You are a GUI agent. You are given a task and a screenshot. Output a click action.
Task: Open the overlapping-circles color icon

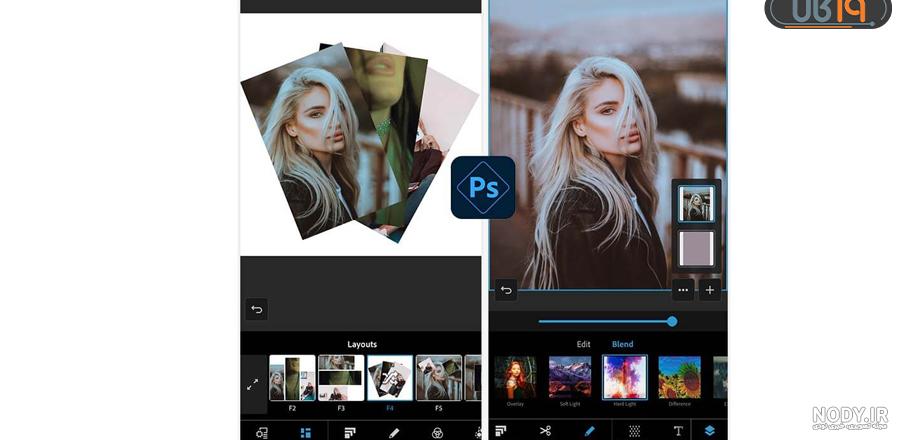(437, 433)
